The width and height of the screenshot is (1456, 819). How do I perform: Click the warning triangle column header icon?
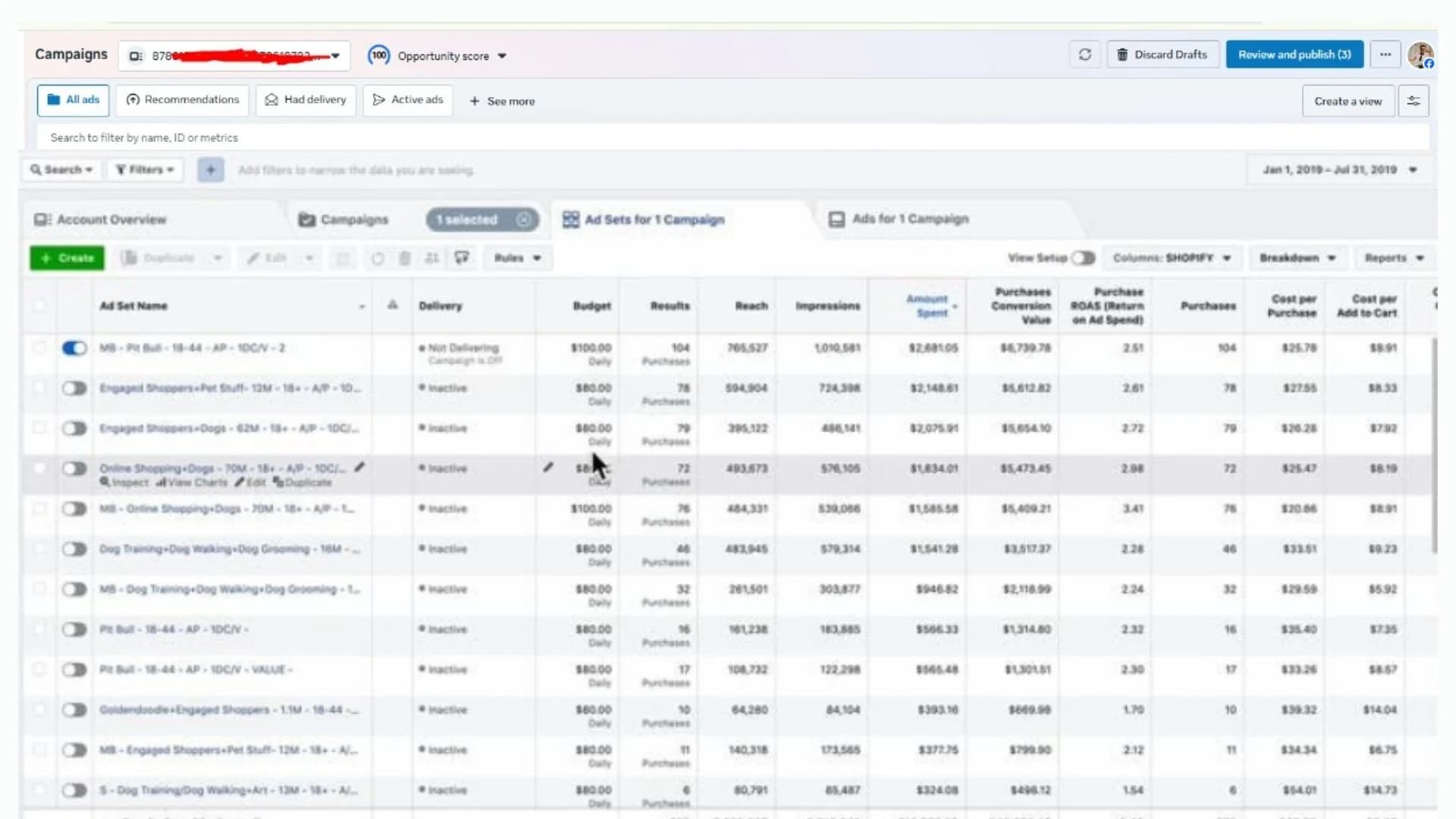(393, 305)
